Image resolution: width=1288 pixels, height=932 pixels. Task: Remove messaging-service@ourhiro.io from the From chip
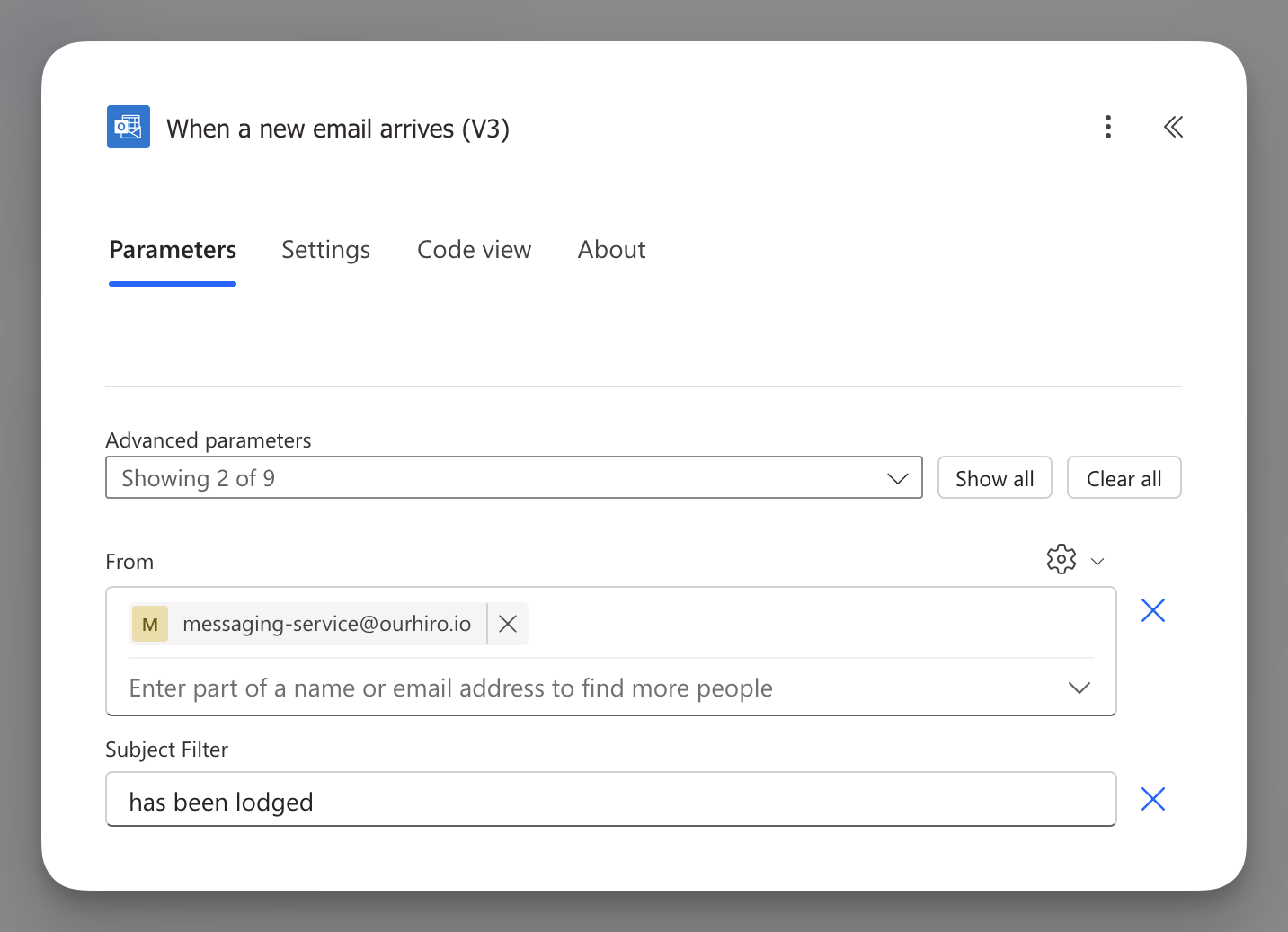pos(508,624)
